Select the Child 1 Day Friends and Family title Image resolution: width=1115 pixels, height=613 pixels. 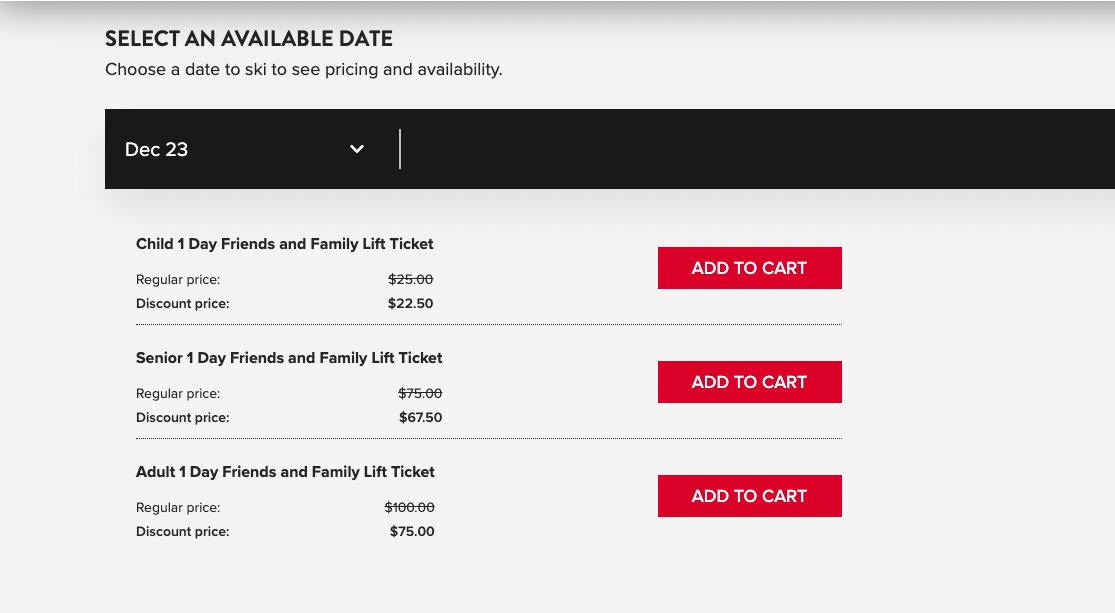[x=284, y=243]
